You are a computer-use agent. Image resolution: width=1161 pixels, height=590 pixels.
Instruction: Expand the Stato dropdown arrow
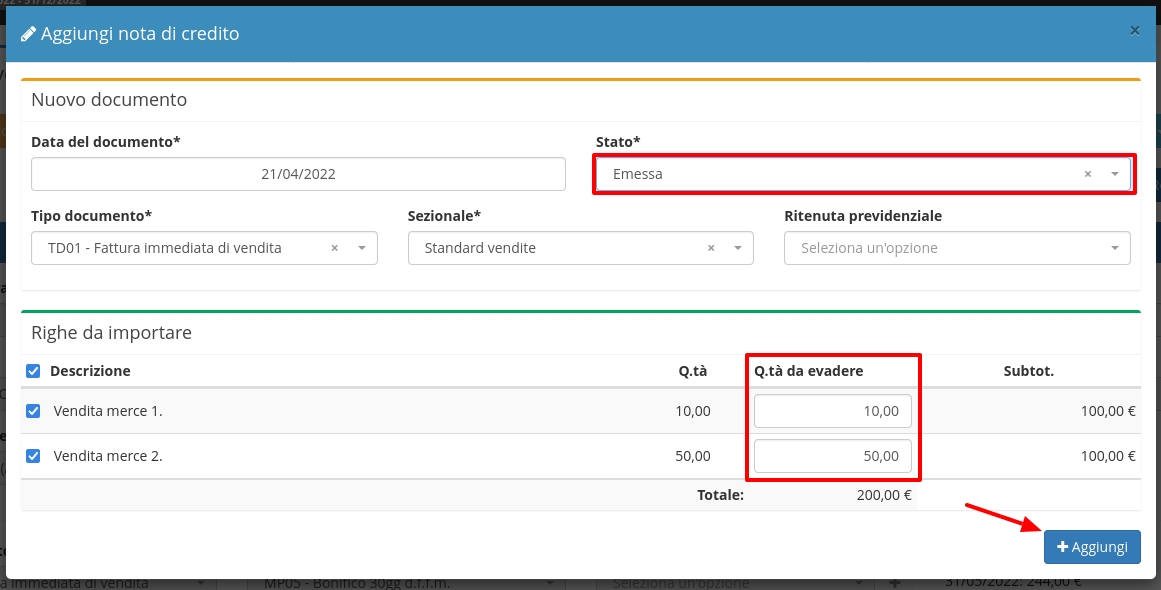[1115, 174]
